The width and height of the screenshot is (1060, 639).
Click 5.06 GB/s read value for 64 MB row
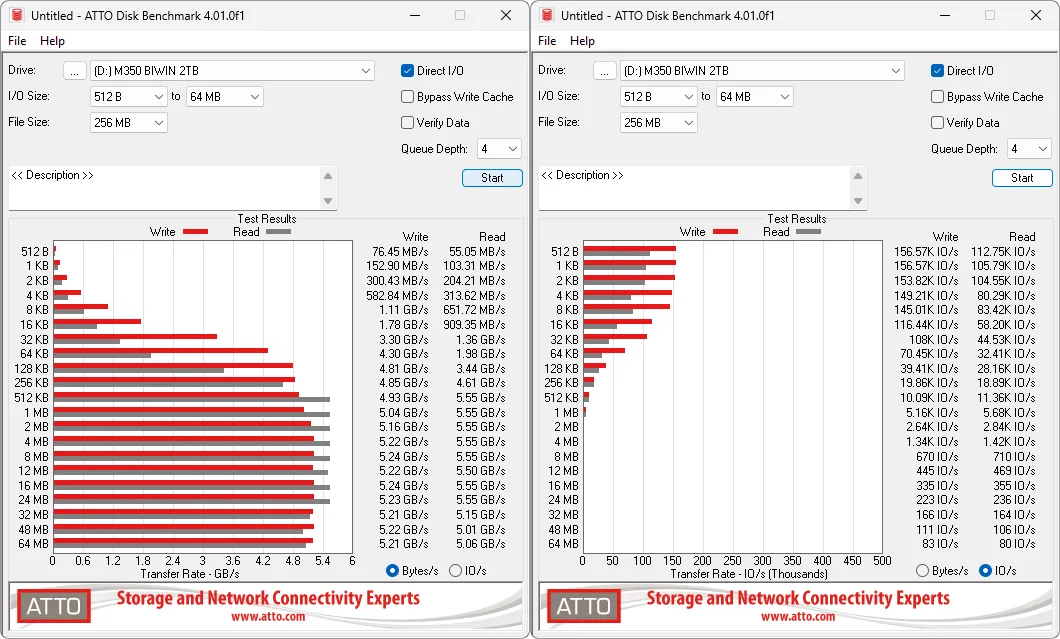[481, 544]
